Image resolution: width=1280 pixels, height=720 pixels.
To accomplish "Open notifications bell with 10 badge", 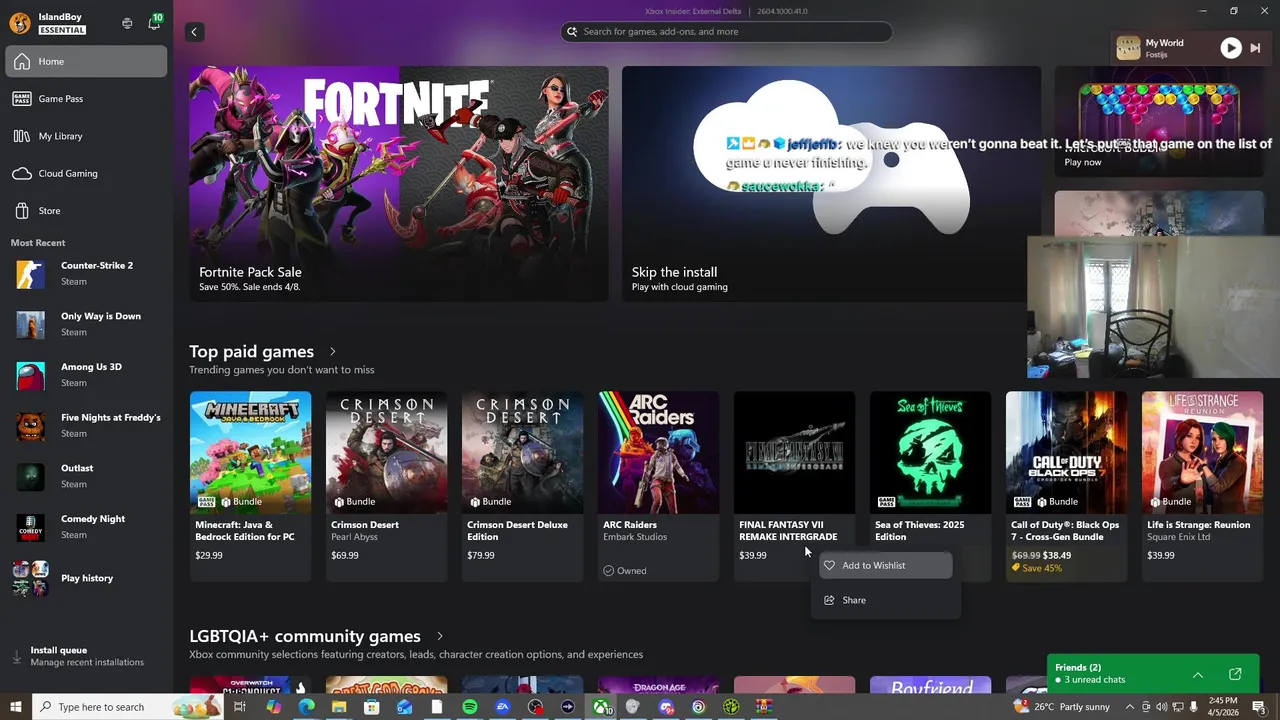I will click(x=154, y=23).
